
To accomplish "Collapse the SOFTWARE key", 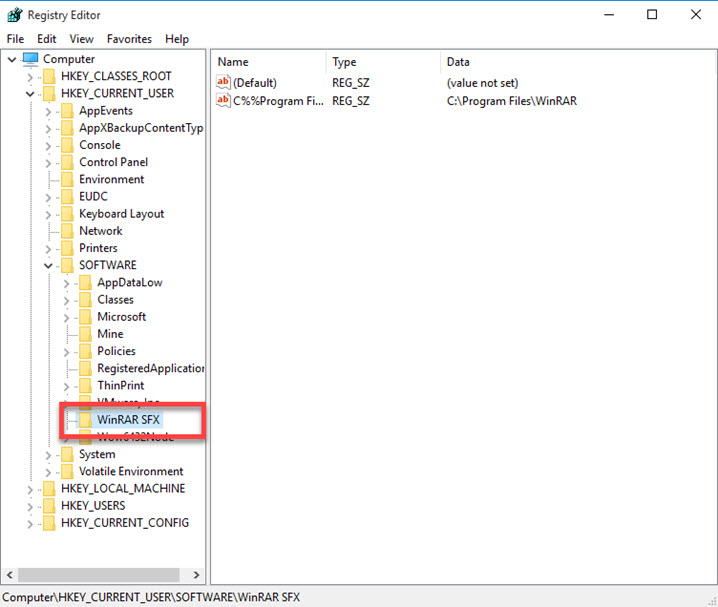I will coord(48,266).
